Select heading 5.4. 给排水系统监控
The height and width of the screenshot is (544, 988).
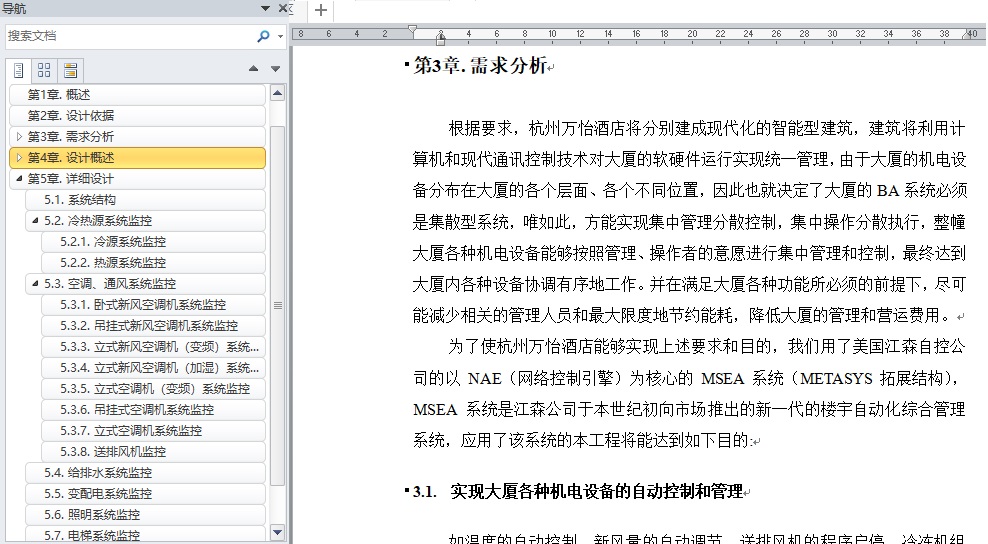pos(146,473)
